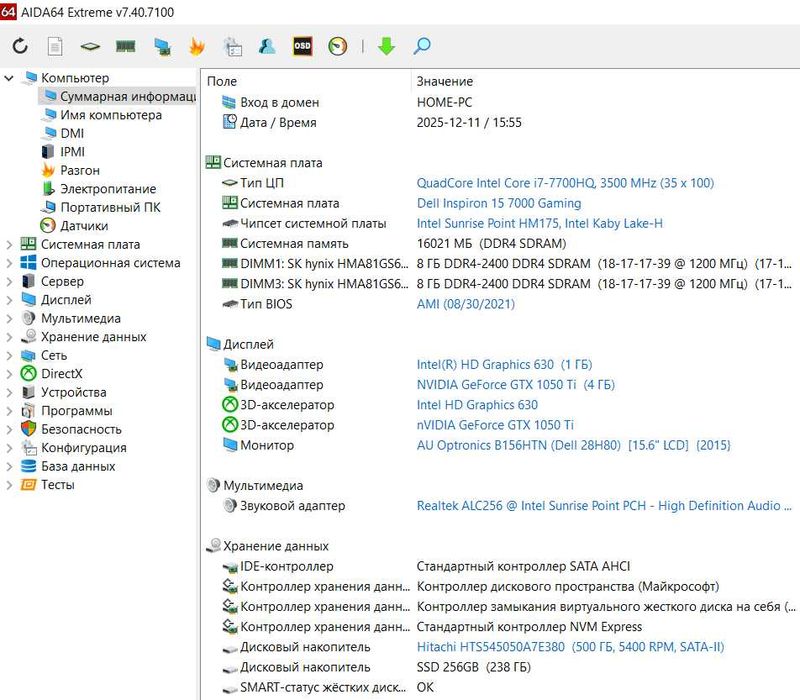
Task: Click the AIDA64 app icon in title bar
Action: pos(8,11)
